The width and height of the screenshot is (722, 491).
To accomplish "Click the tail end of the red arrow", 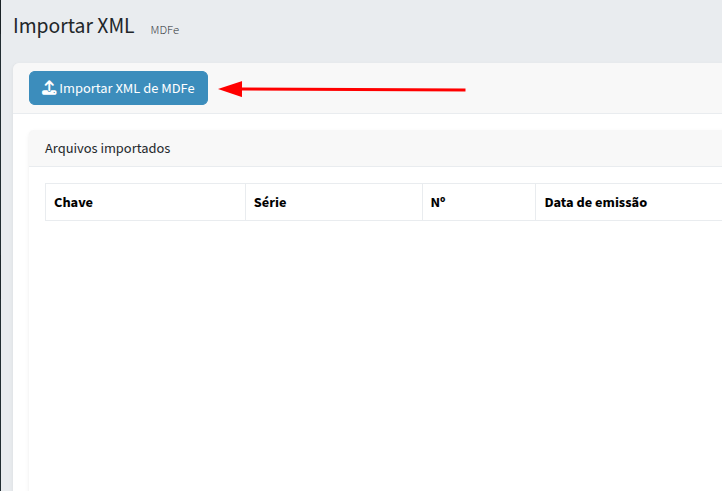I will tap(463, 90).
